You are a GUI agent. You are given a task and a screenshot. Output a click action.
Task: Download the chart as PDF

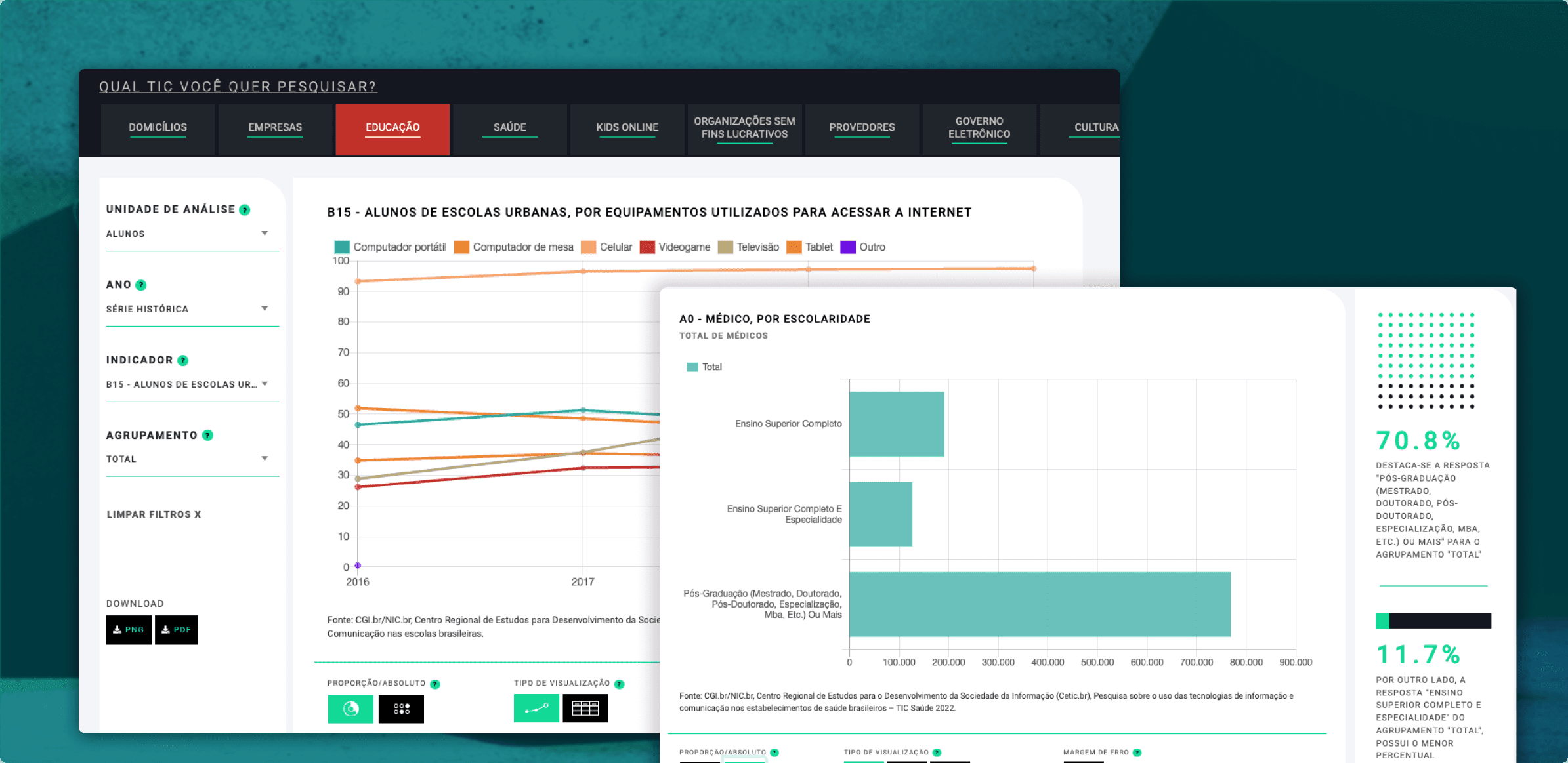point(177,630)
